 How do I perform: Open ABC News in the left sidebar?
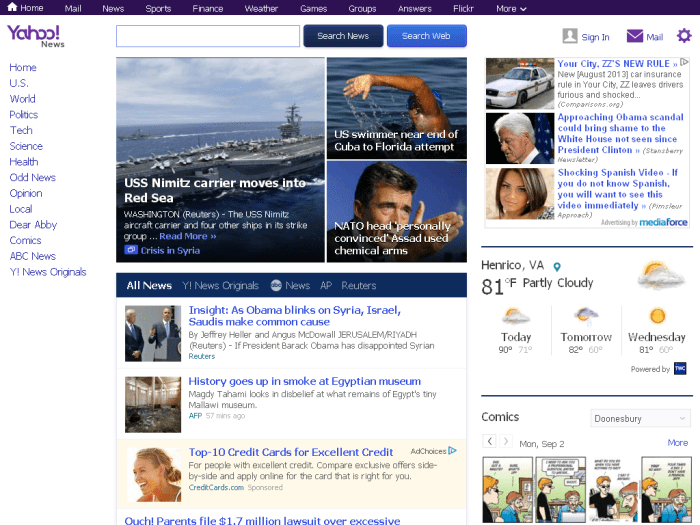click(33, 256)
